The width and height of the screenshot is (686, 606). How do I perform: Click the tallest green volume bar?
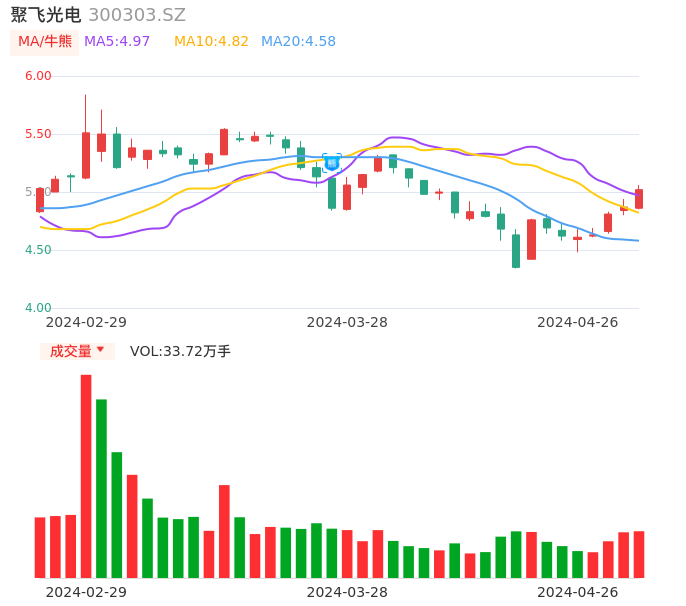click(x=101, y=488)
